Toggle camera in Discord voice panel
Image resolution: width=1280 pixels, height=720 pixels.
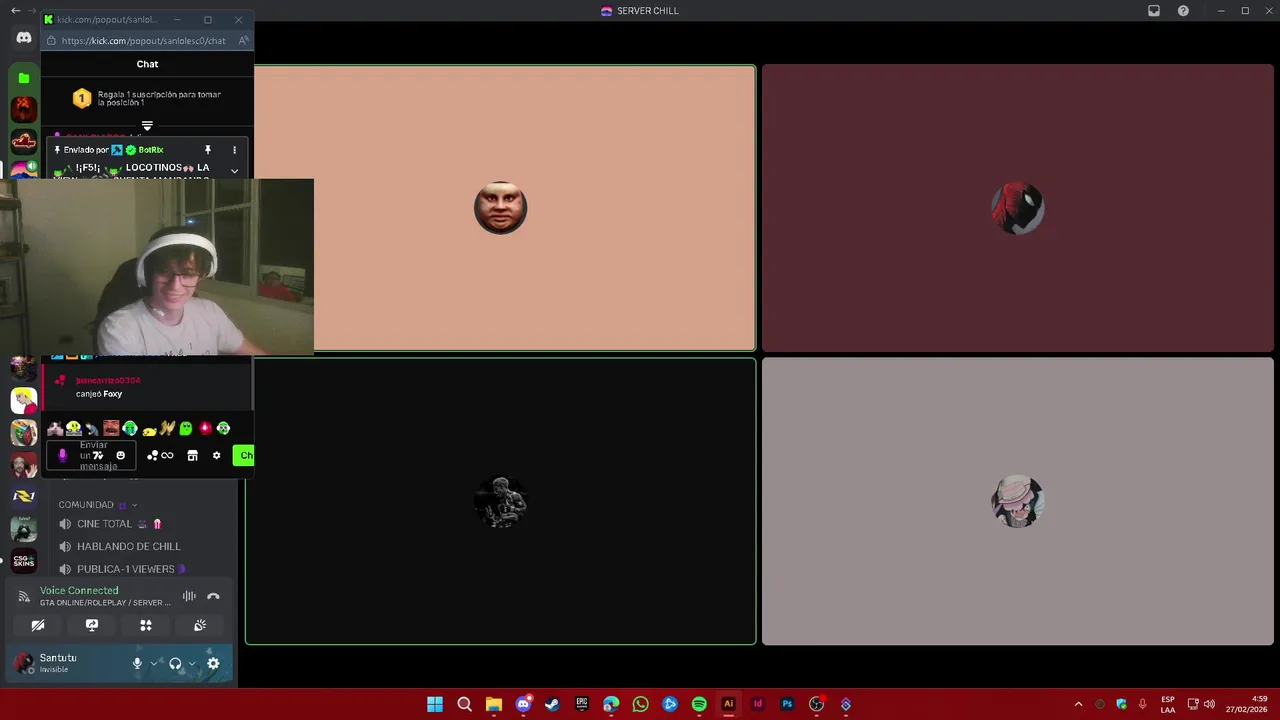point(38,625)
